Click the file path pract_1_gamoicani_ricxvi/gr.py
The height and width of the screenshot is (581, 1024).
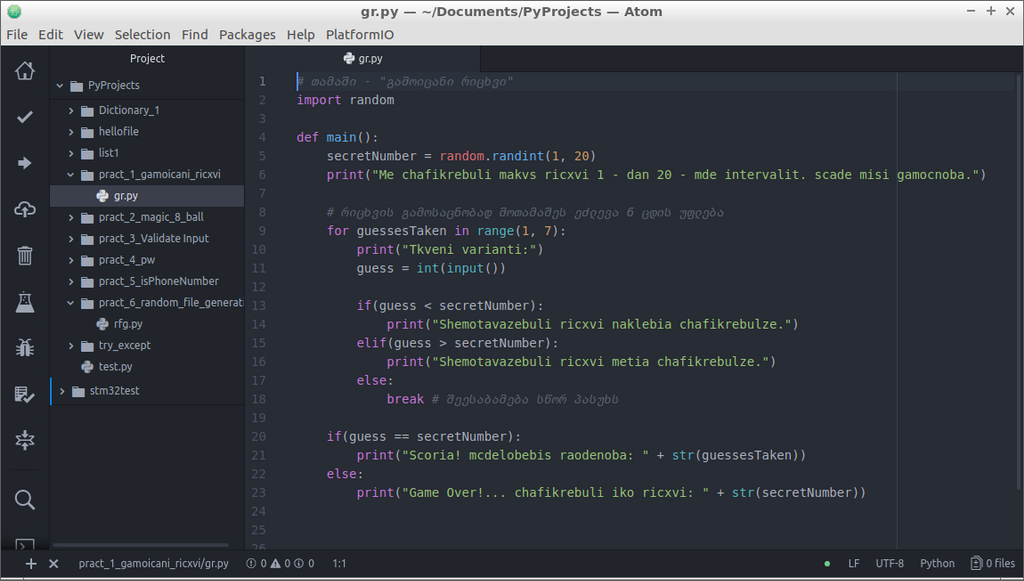[153, 563]
